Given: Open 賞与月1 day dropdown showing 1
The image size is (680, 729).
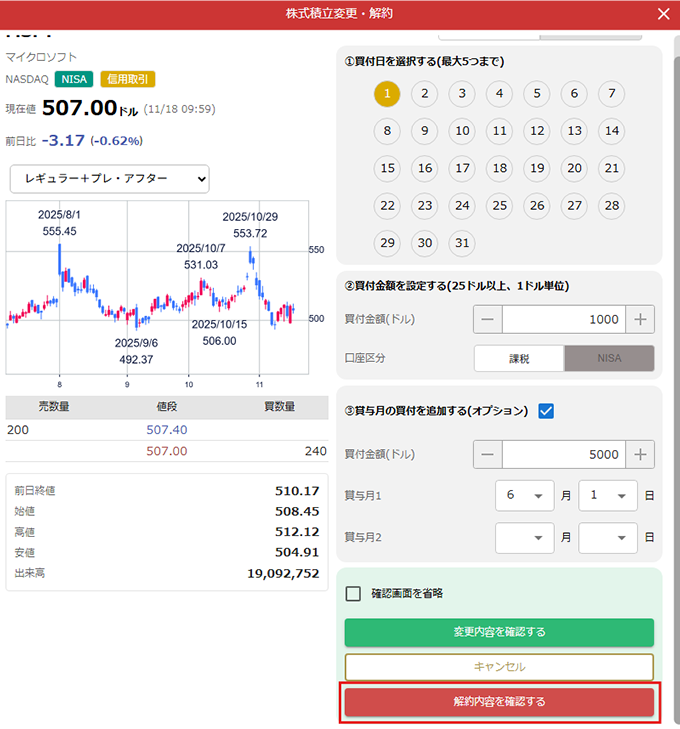Looking at the screenshot, I should (x=607, y=496).
